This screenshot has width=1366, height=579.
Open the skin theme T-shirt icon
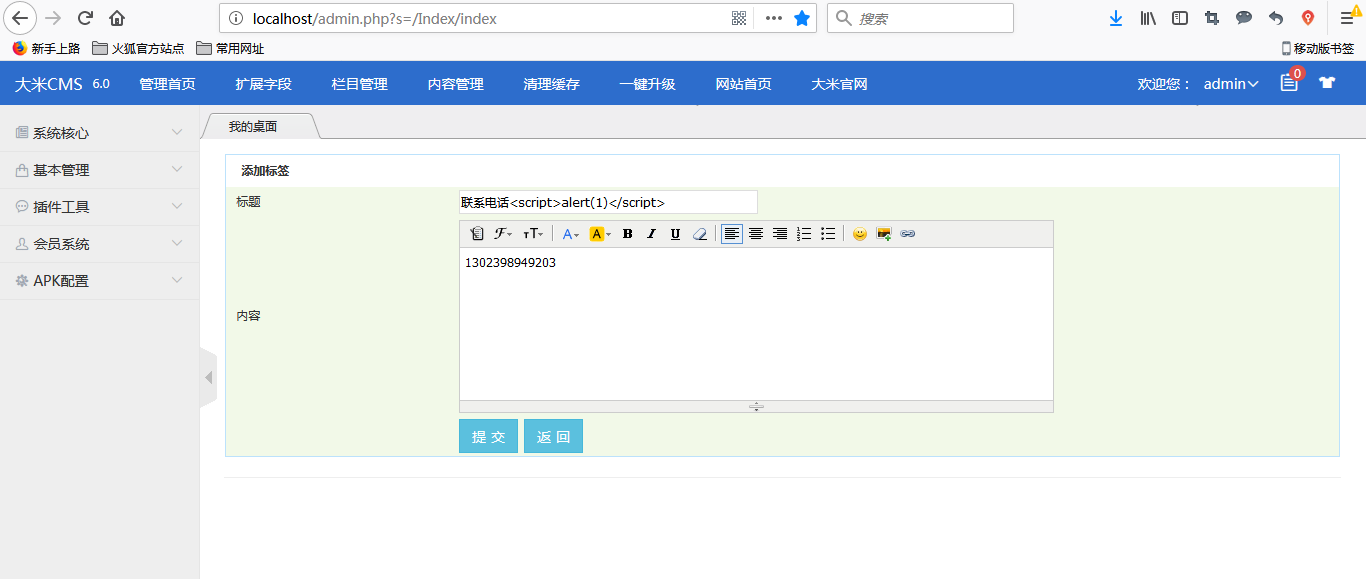coord(1327,83)
